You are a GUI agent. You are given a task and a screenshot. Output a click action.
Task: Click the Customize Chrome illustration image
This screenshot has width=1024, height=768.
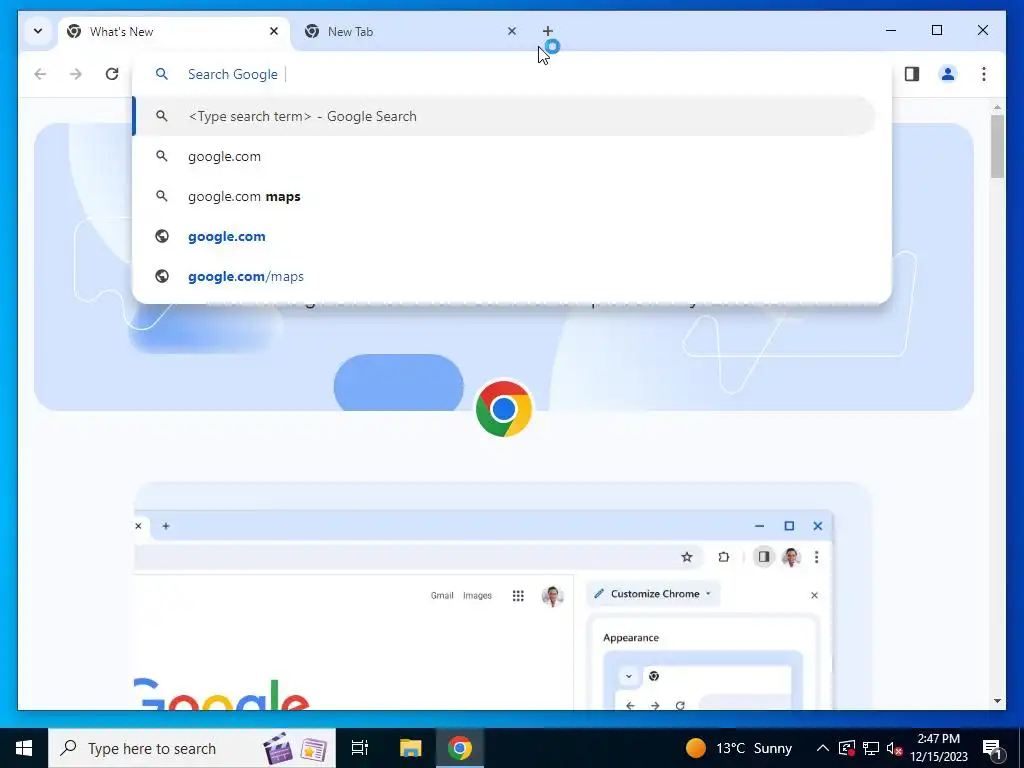pyautogui.click(x=503, y=596)
